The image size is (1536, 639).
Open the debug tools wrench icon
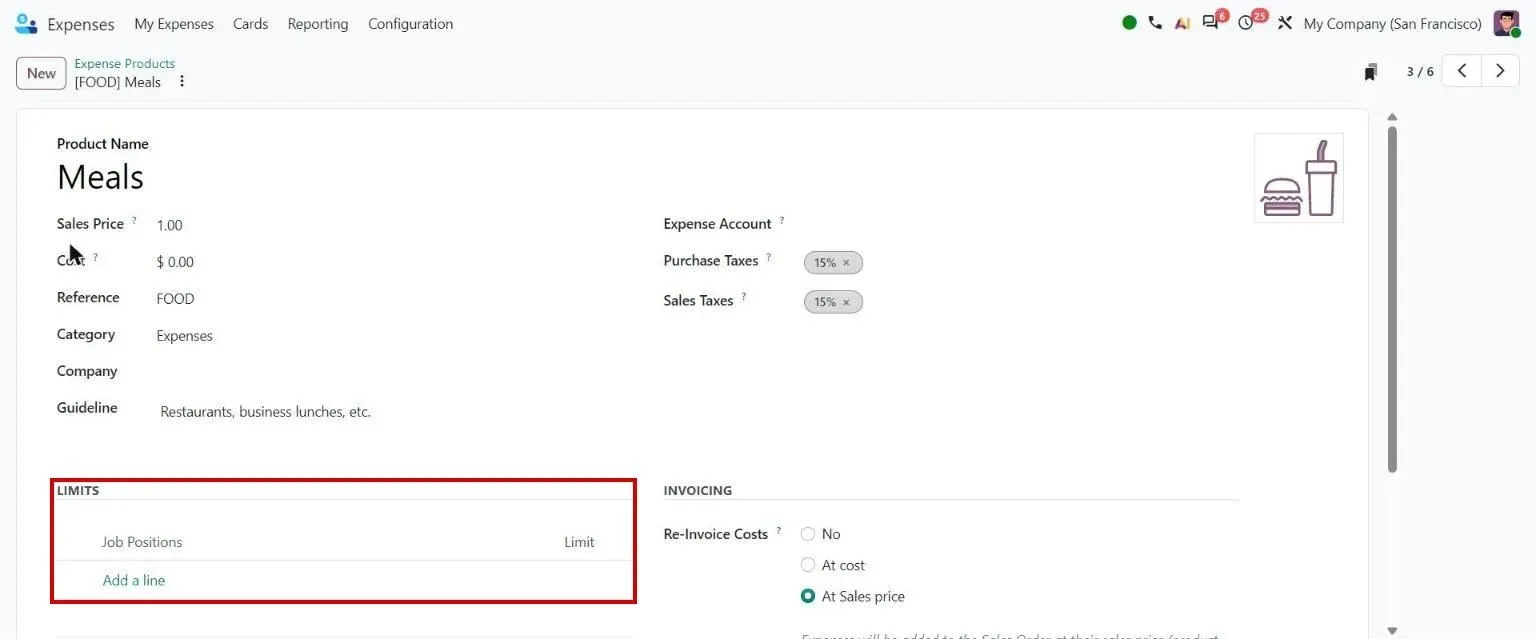(1285, 23)
